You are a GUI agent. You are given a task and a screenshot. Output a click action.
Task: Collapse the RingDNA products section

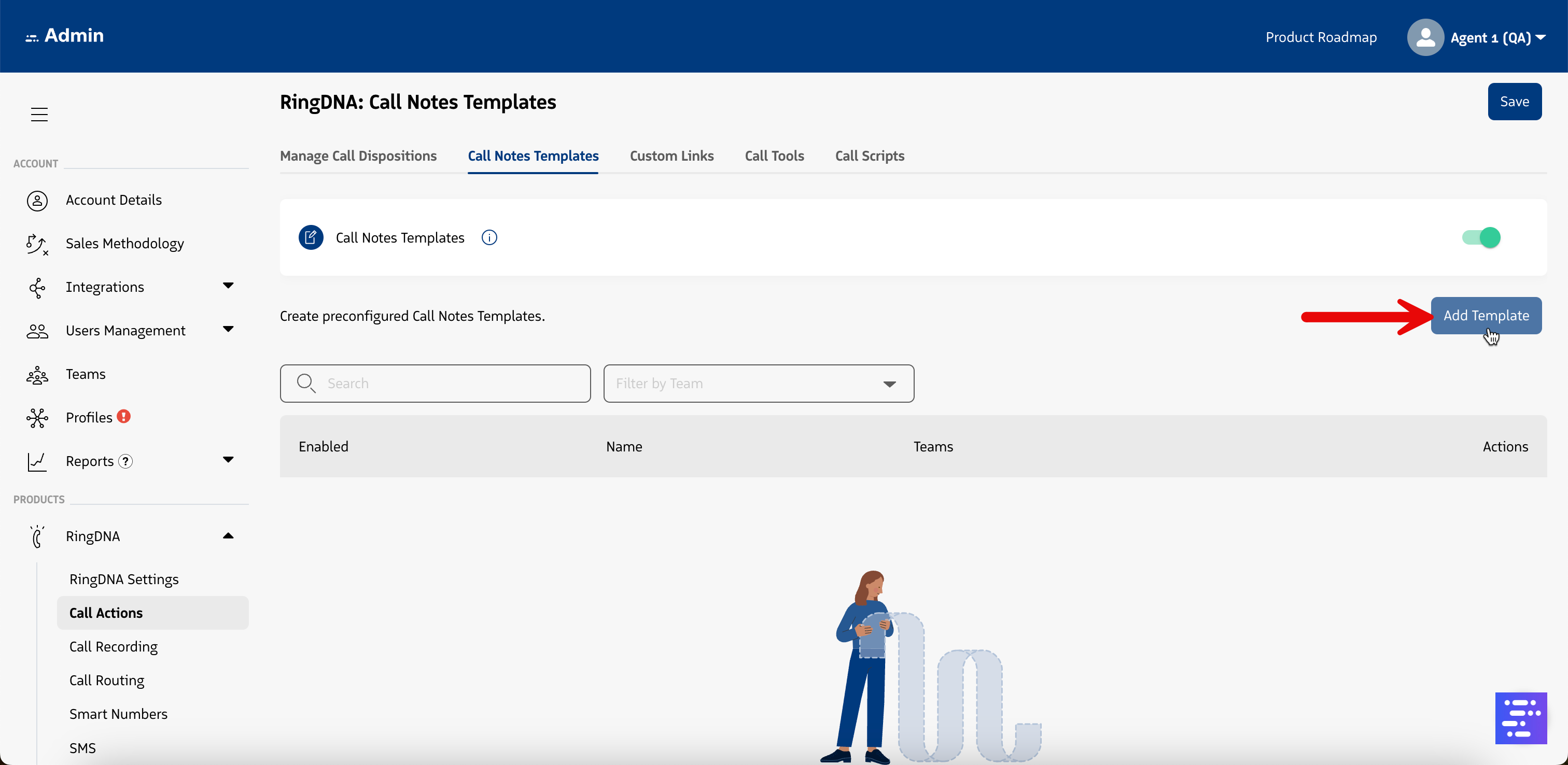pos(228,535)
